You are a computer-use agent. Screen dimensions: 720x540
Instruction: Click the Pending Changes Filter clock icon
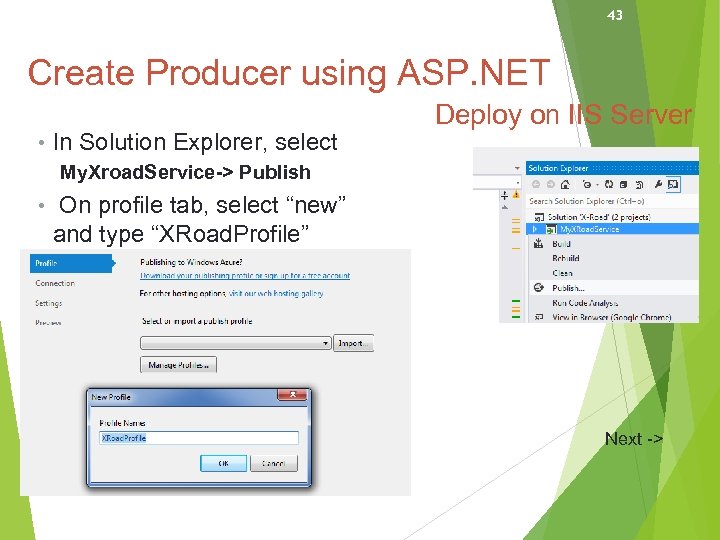(587, 185)
